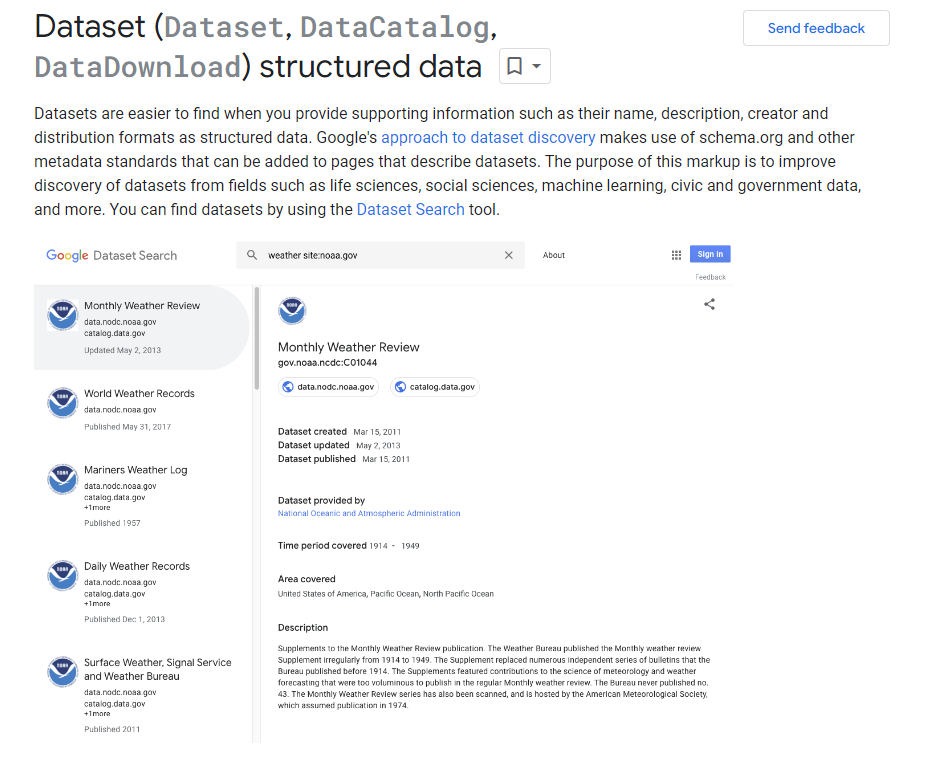Viewport: 925px width, 758px height.
Task: Open the About menu item
Action: 554,255
